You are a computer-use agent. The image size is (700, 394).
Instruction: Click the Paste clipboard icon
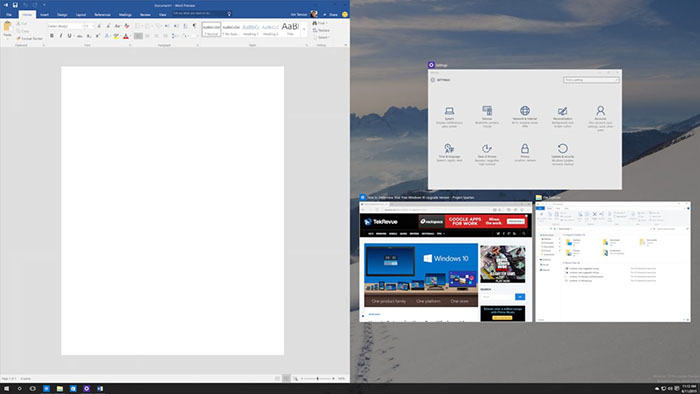pyautogui.click(x=8, y=29)
